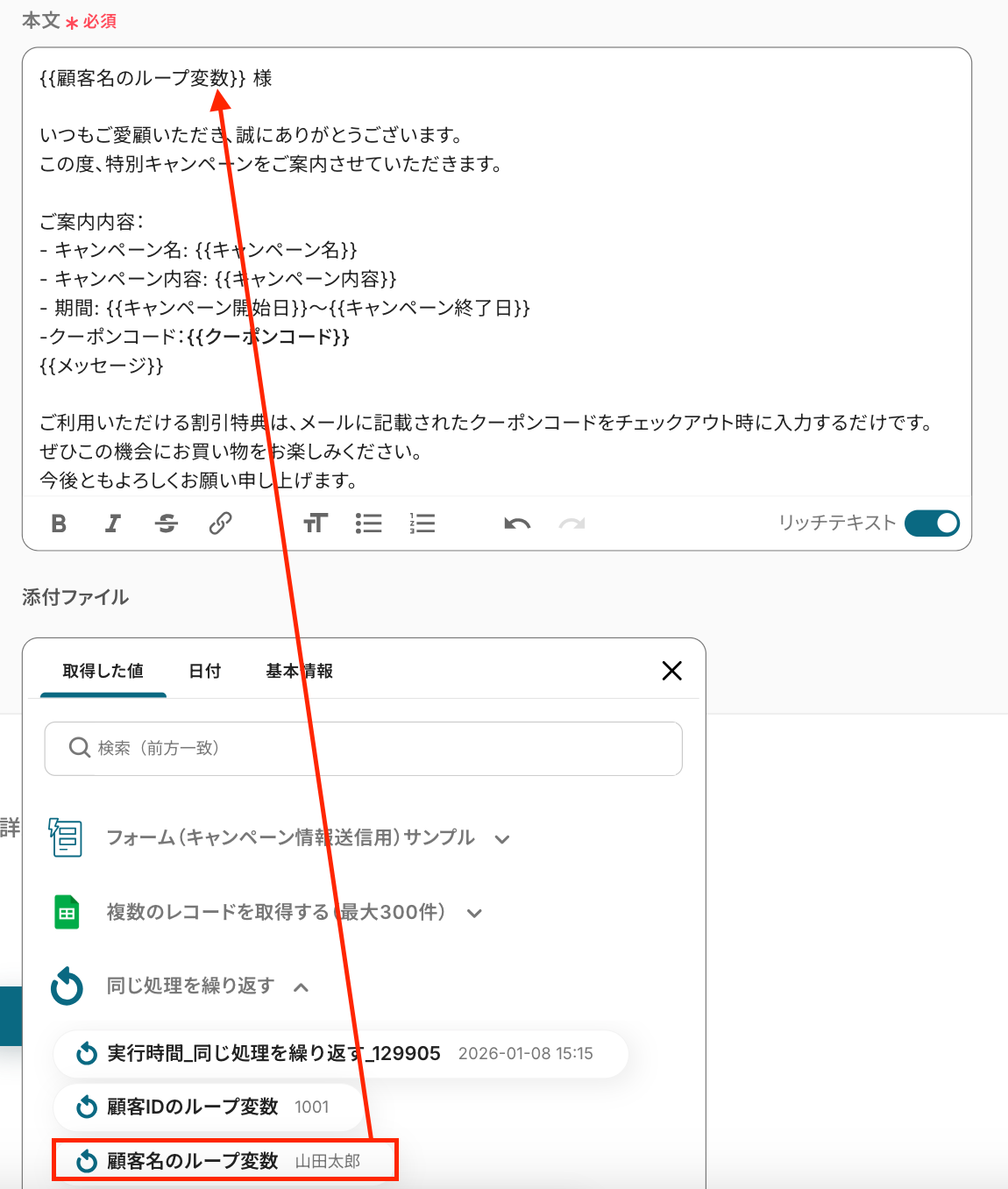Collapse the 同じ処理を繰り返す section
1008x1189 pixels.
(208, 986)
